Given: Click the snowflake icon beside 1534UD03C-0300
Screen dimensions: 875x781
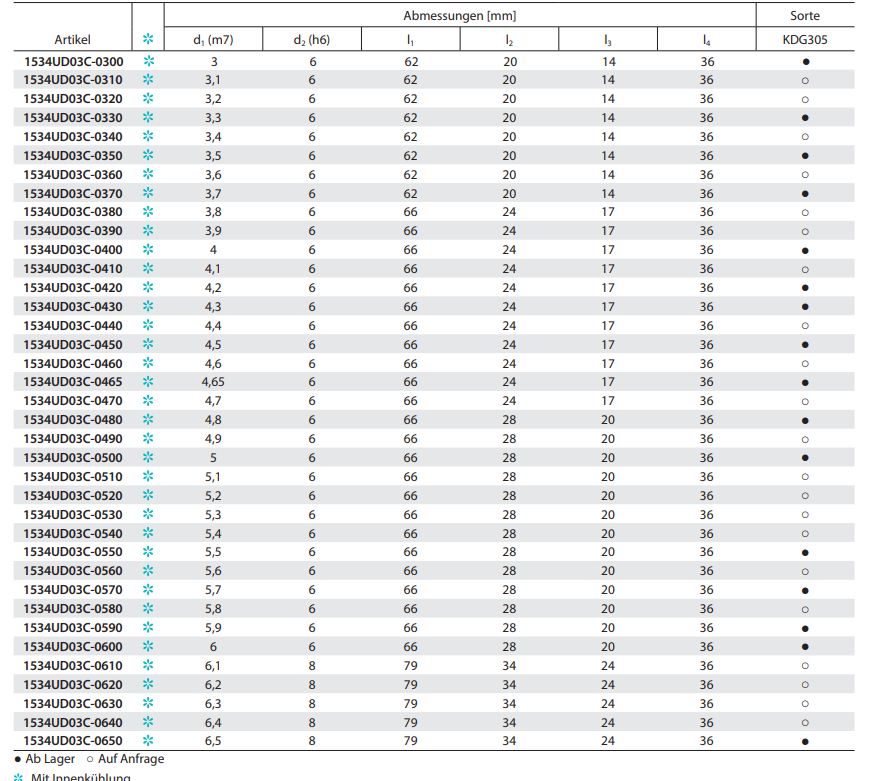Looking at the screenshot, I should pos(148,61).
